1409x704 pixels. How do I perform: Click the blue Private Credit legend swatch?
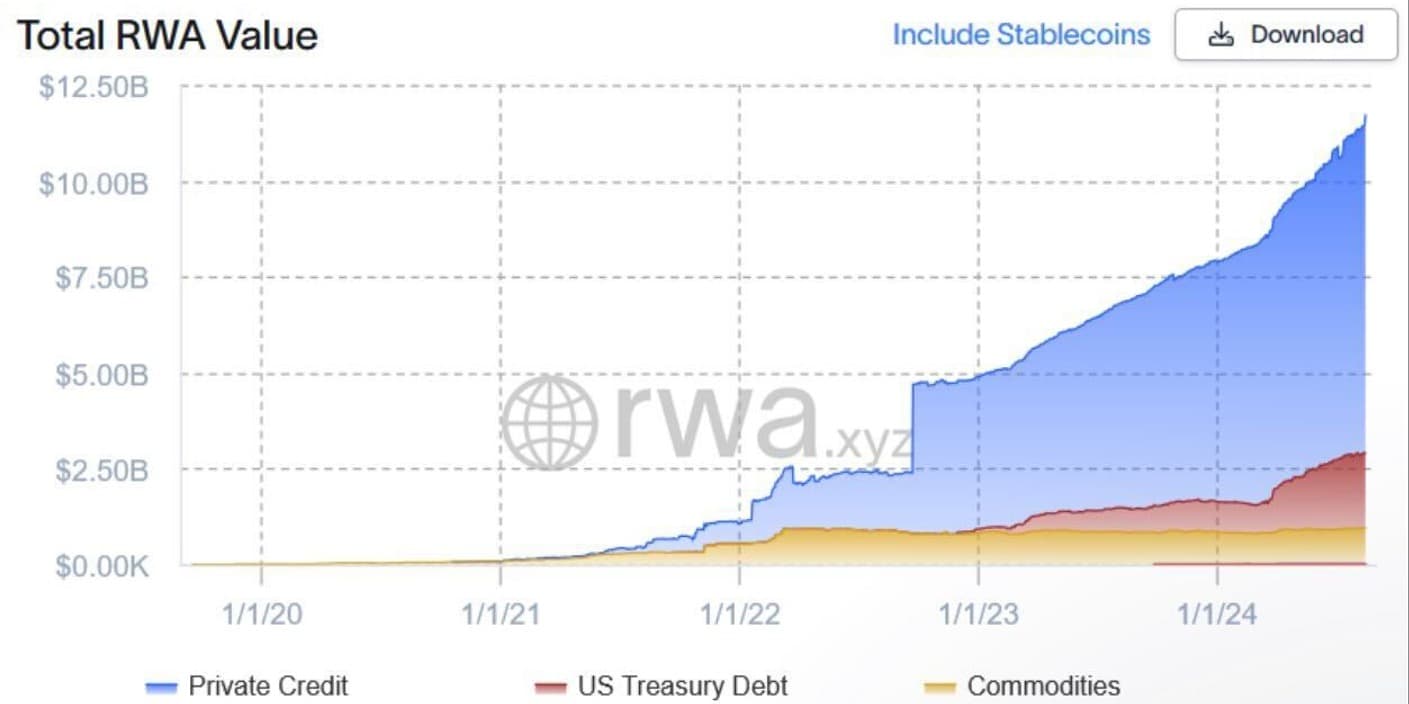coord(161,687)
